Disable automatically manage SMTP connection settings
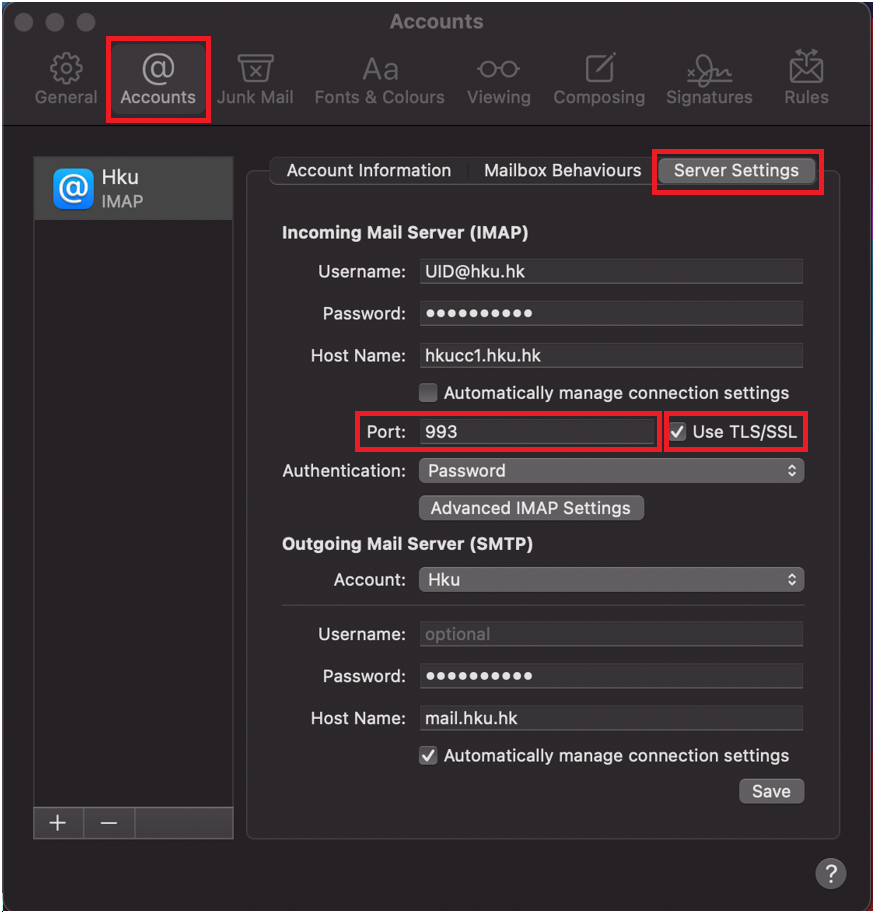This screenshot has height=914, width=876. 428,756
